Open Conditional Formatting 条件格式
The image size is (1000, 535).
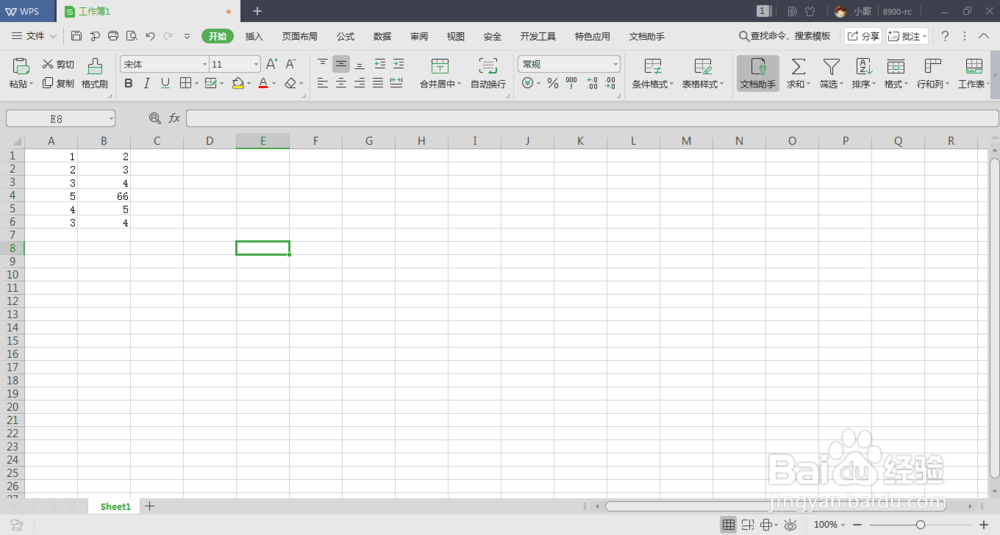[x=652, y=73]
